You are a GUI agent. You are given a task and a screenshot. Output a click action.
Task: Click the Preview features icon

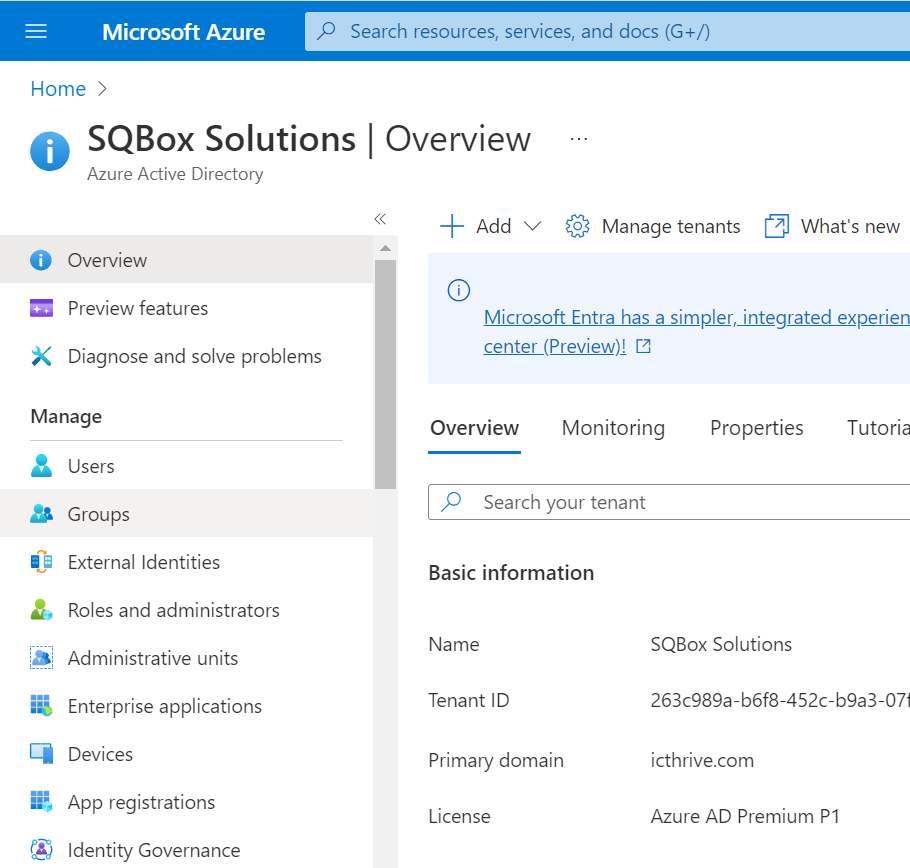tap(41, 308)
